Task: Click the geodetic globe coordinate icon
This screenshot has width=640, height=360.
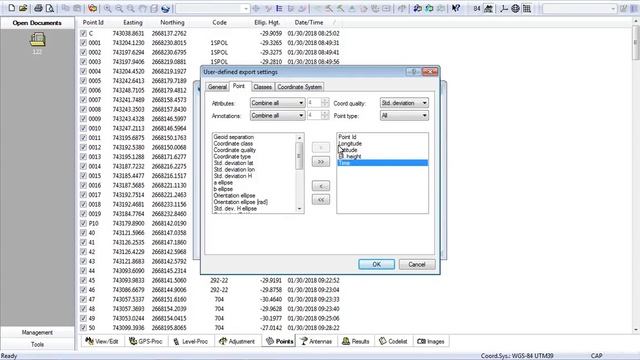Action: tap(516, 8)
